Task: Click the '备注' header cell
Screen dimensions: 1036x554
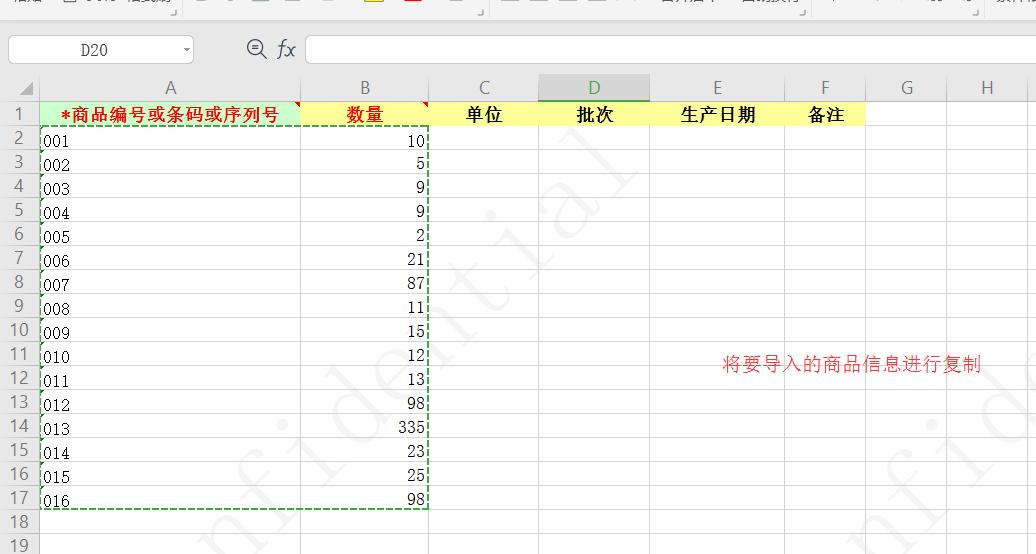Action: pos(825,114)
